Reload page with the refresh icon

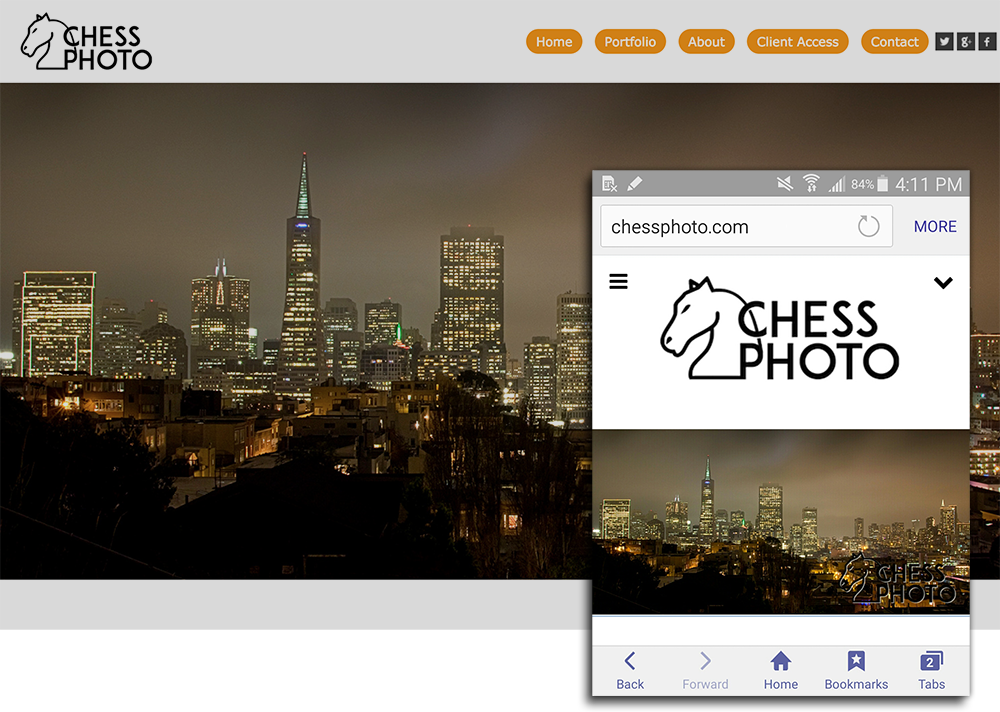click(x=868, y=226)
